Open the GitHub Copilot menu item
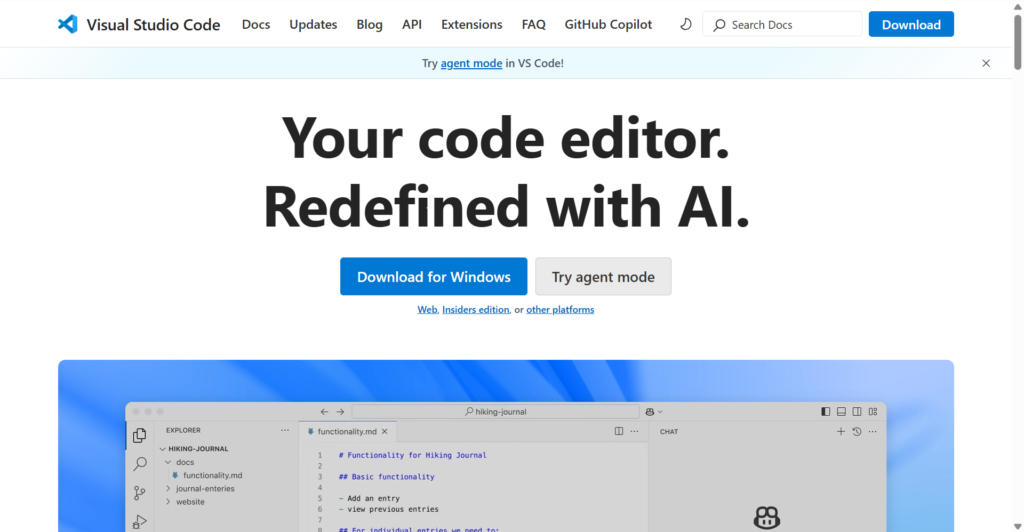1024x532 pixels. click(608, 24)
